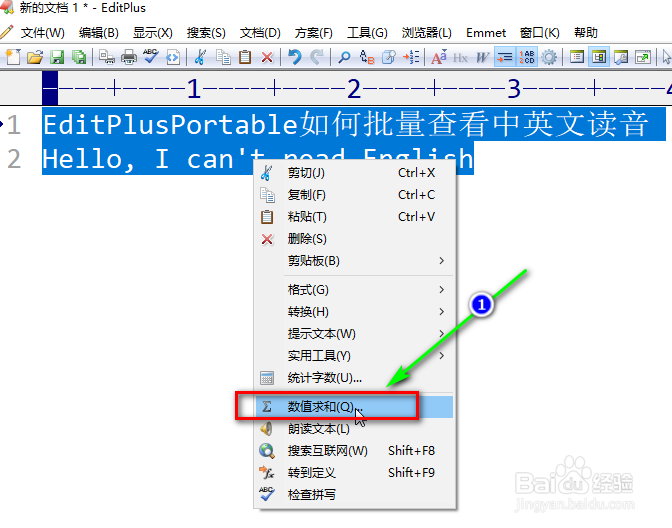Viewport: 672px width, 528px height.
Task: Choose 复制(F) in the context menu
Action: tap(354, 195)
